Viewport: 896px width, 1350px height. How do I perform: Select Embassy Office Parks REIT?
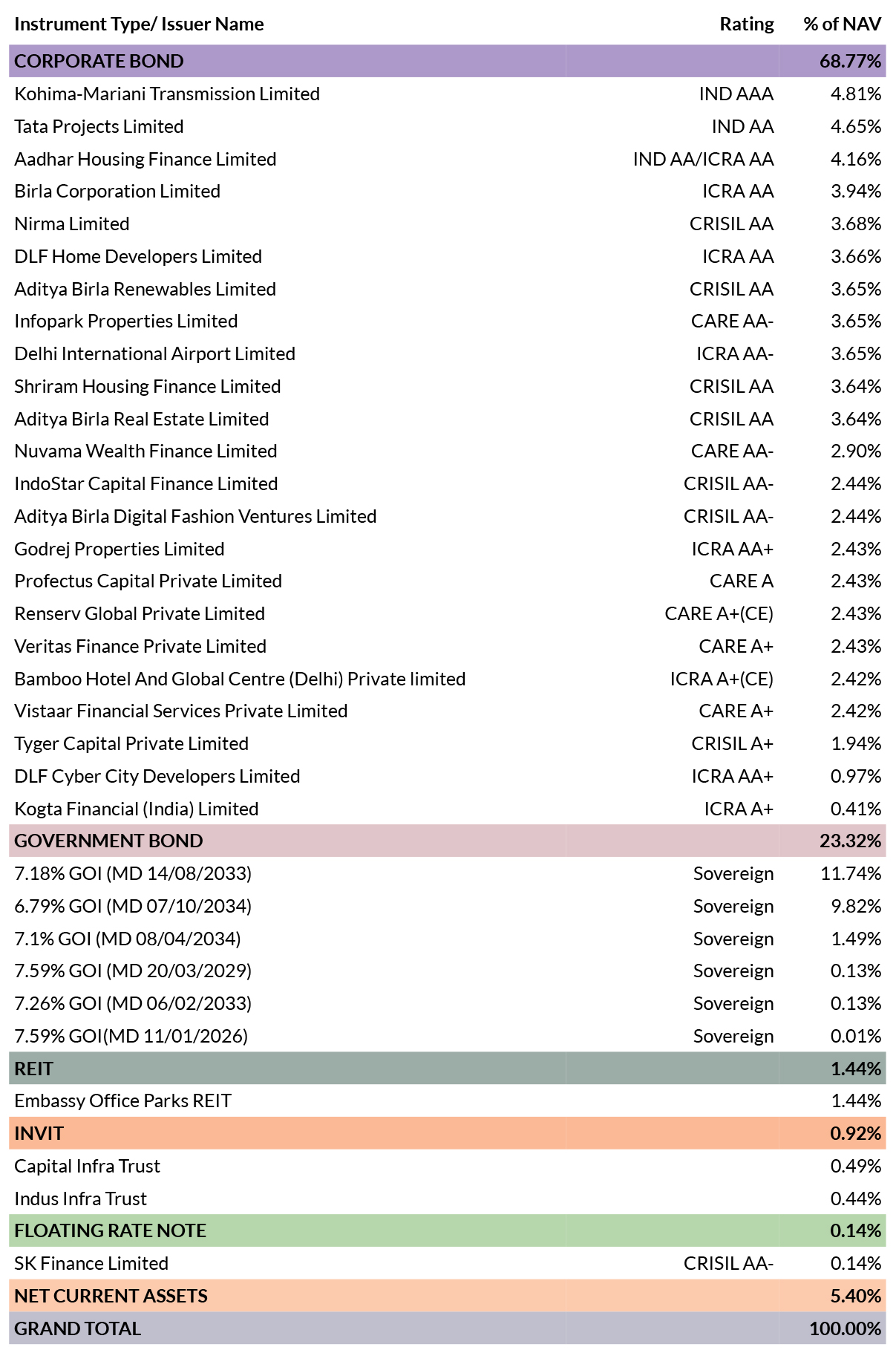click(122, 1100)
